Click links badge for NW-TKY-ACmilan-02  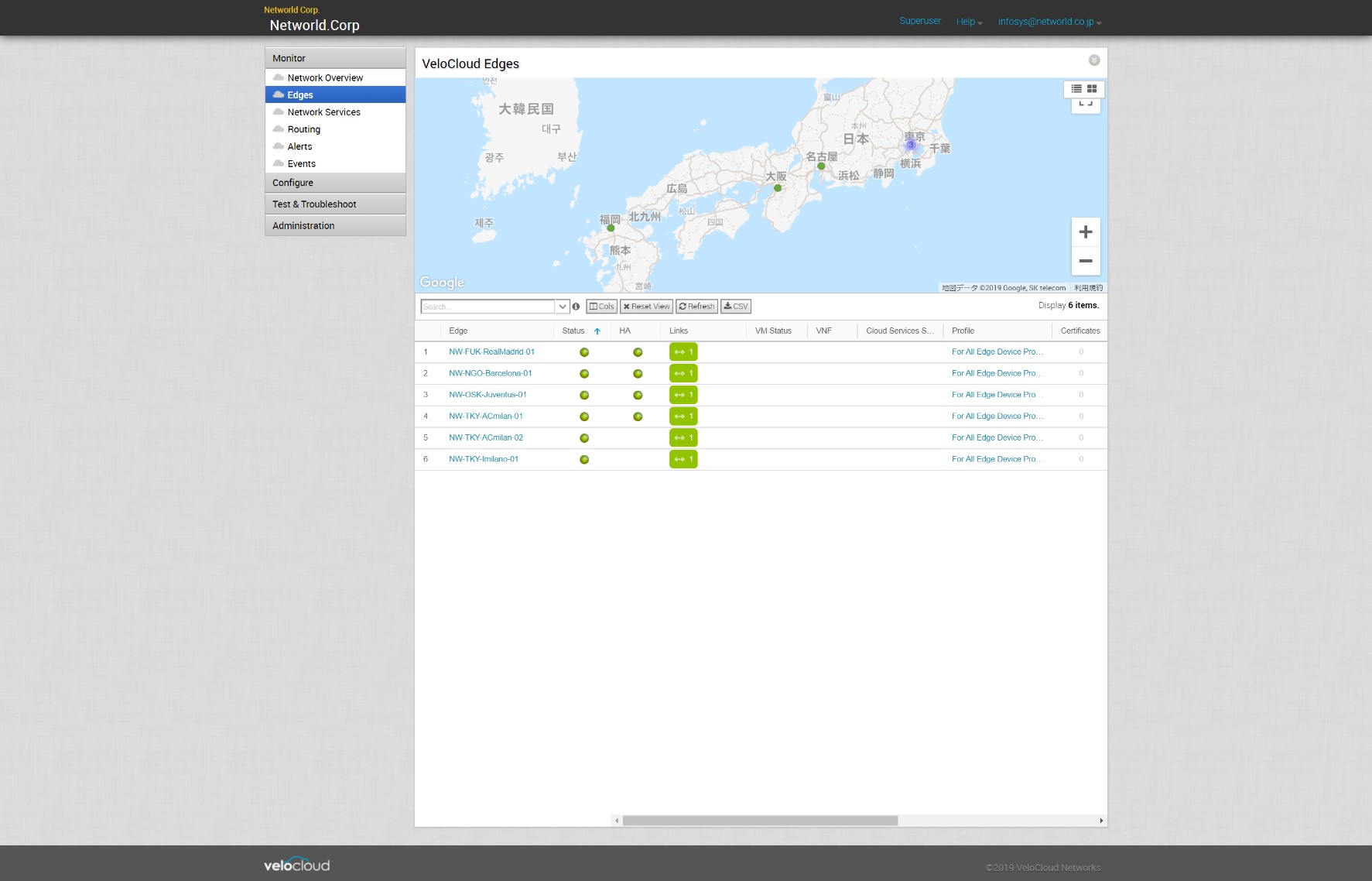coord(683,437)
